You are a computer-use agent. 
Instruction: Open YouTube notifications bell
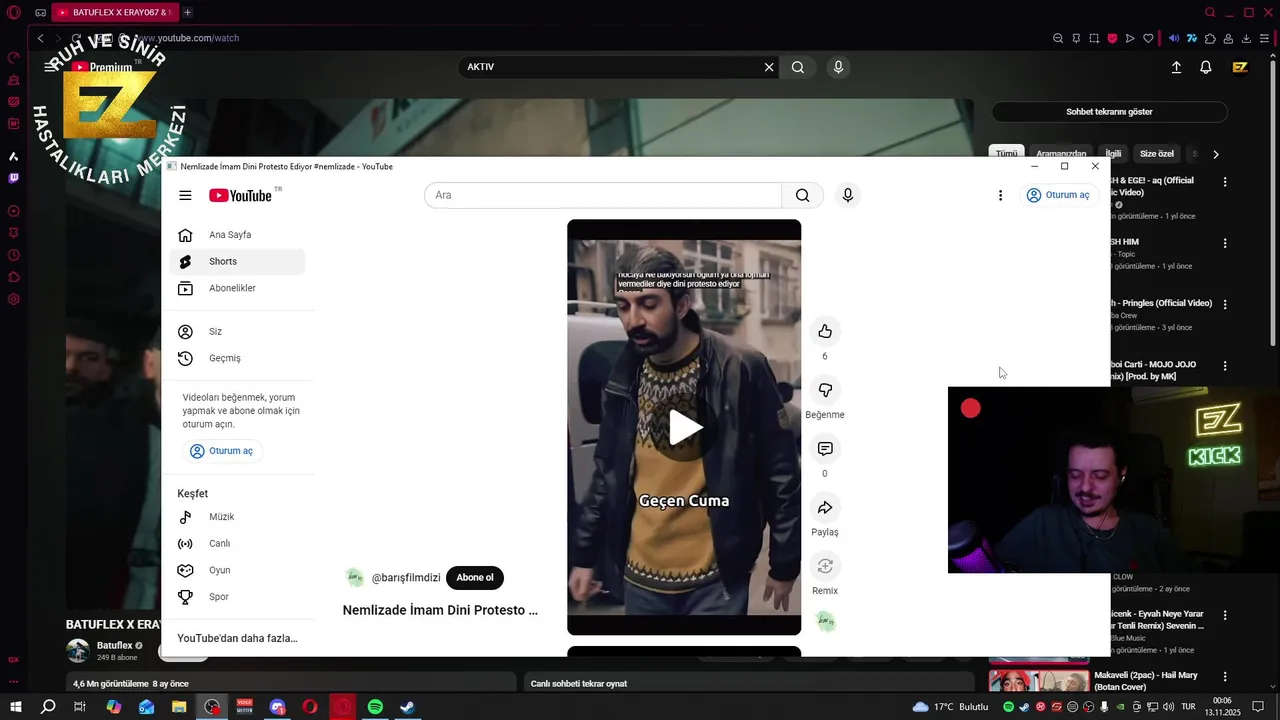pos(1206,67)
